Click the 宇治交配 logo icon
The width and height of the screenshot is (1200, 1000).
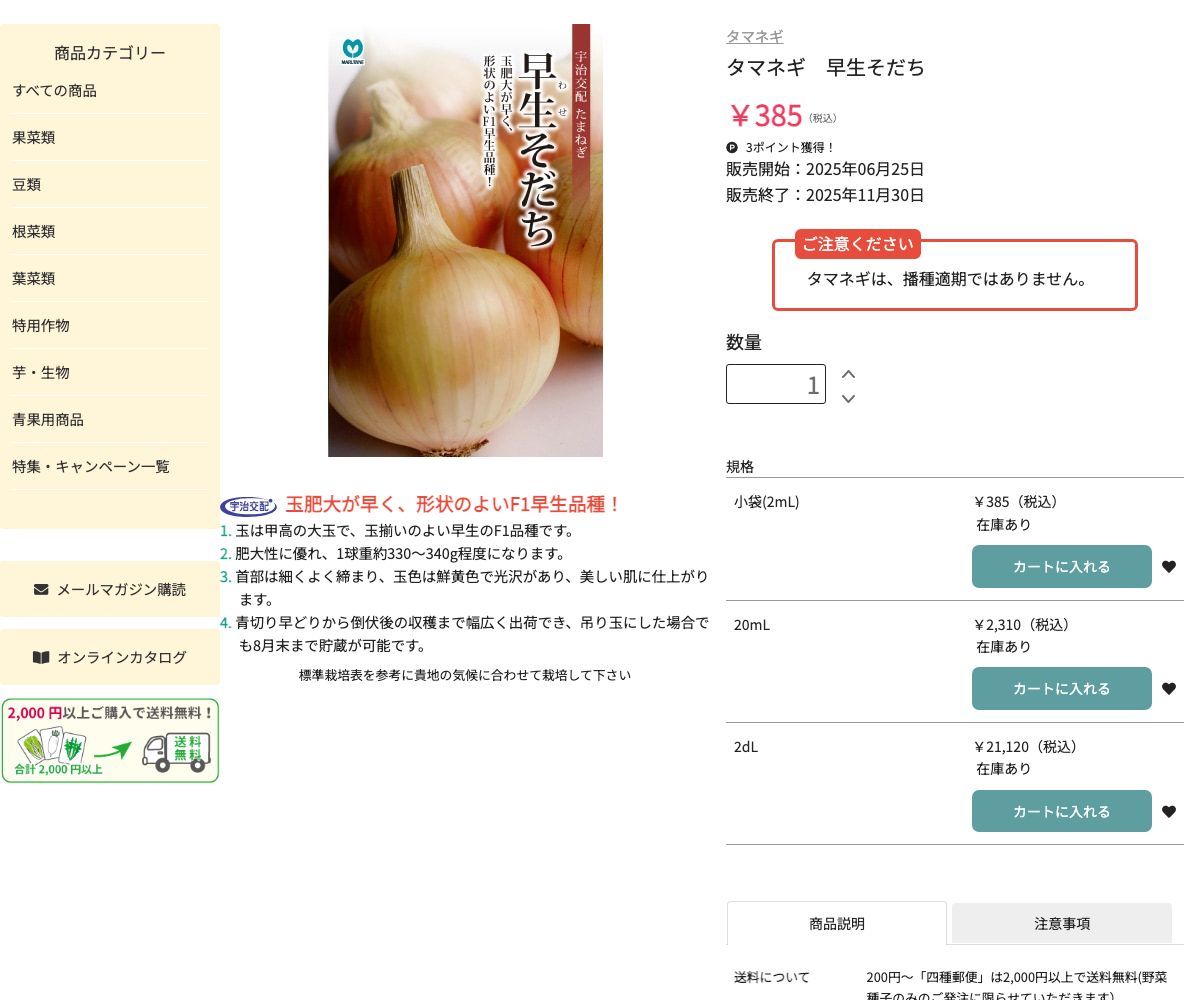pos(248,506)
